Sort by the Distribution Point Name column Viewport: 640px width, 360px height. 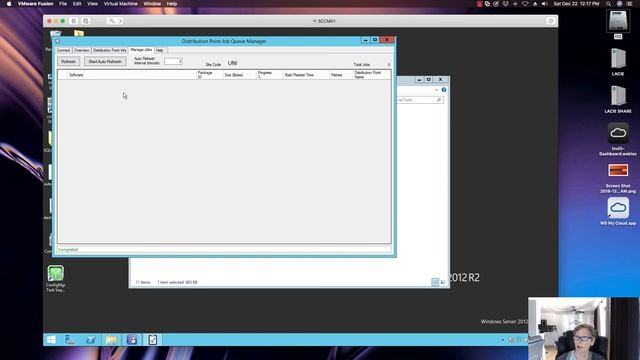371,75
